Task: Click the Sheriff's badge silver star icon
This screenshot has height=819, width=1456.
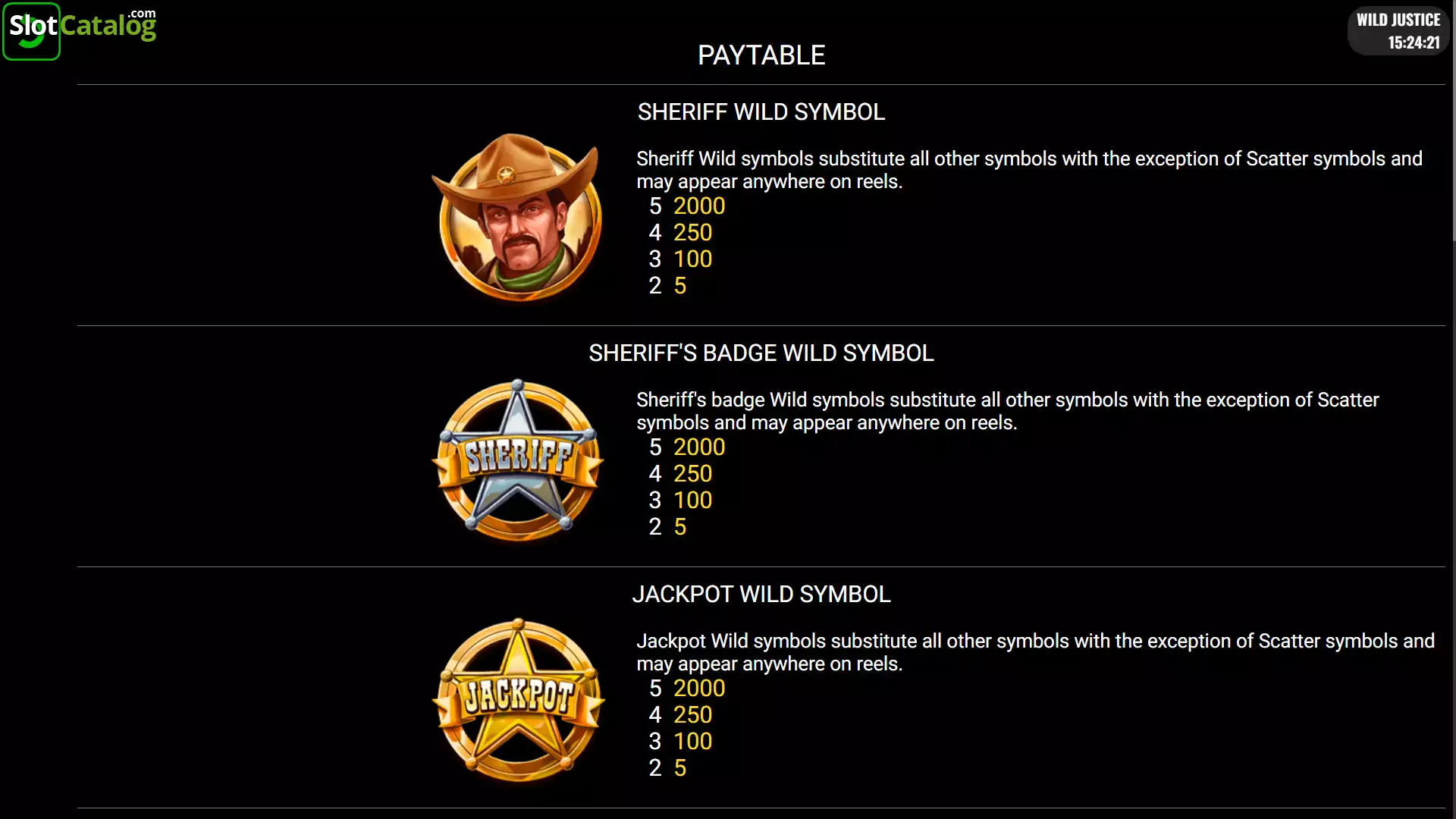Action: coord(518,460)
